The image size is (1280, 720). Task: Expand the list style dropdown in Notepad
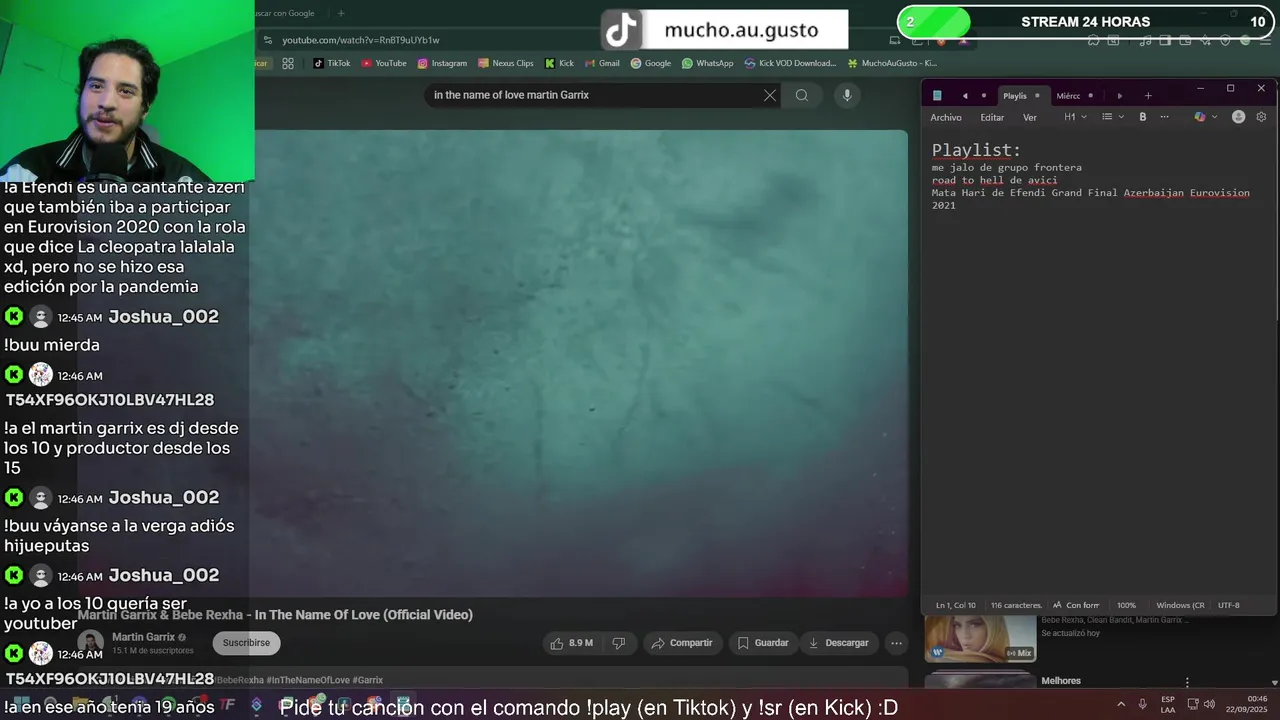pyautogui.click(x=1113, y=117)
